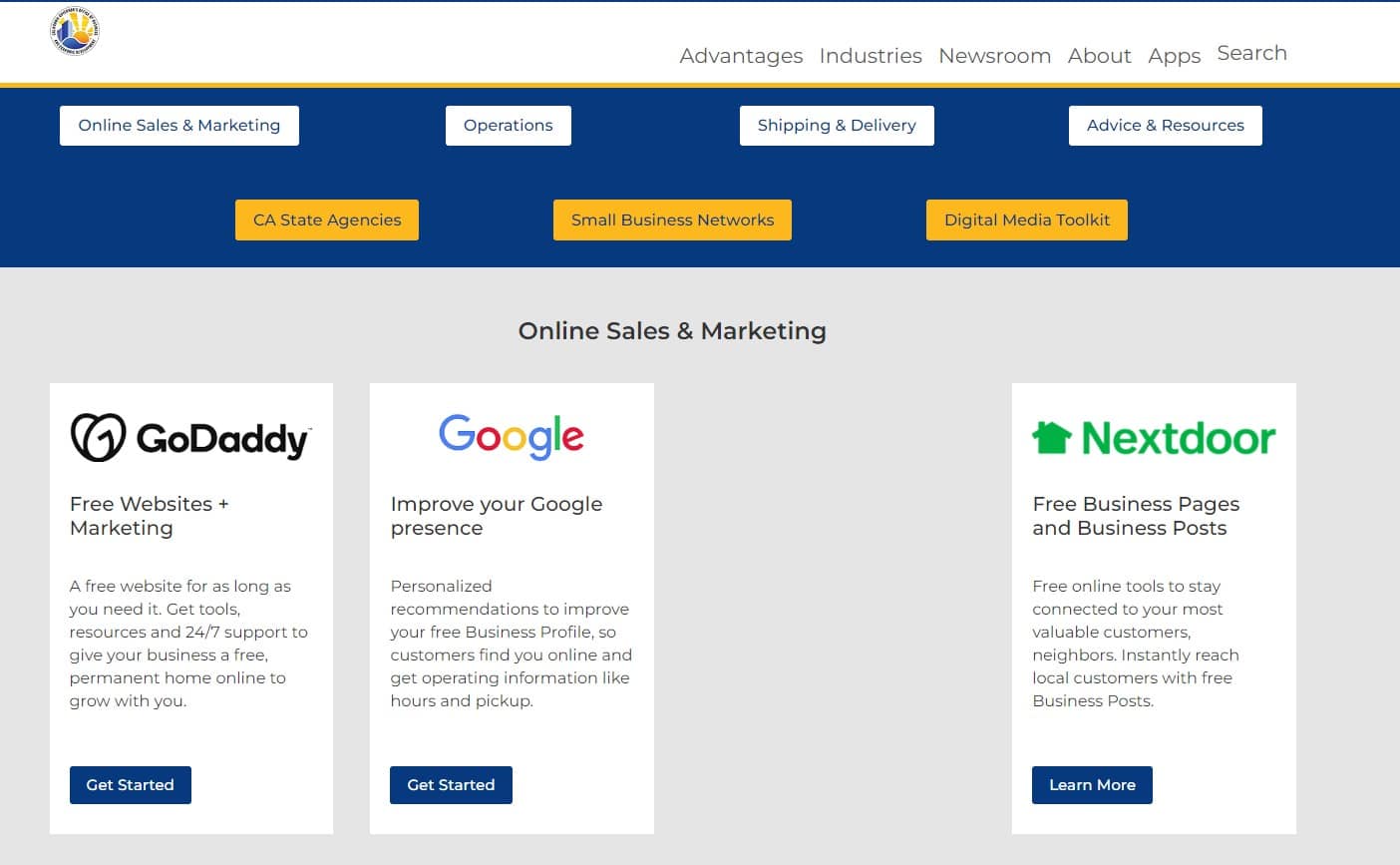1400x865 pixels.
Task: Click Get Started on the Google card
Action: click(x=451, y=785)
